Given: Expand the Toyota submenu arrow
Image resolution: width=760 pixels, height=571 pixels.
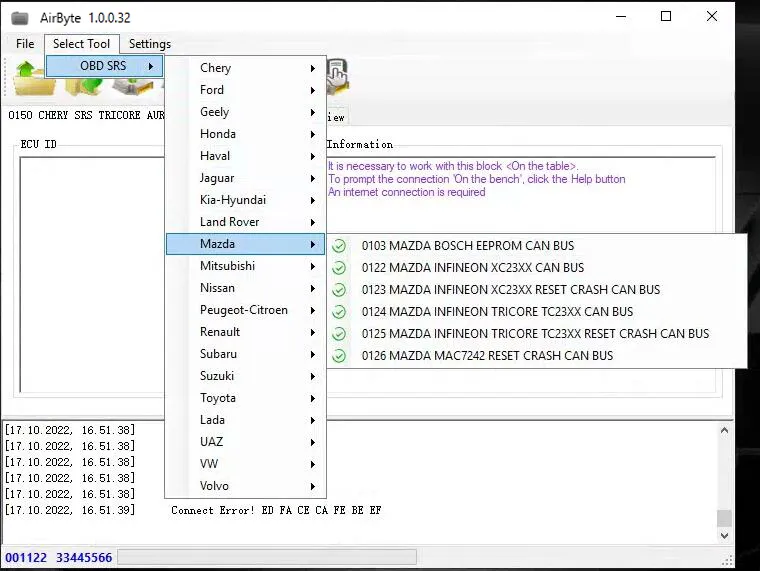Looking at the screenshot, I should point(312,398).
